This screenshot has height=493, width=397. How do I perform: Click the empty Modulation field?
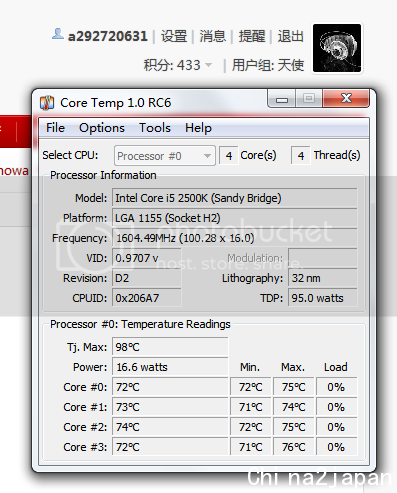tap(323, 258)
